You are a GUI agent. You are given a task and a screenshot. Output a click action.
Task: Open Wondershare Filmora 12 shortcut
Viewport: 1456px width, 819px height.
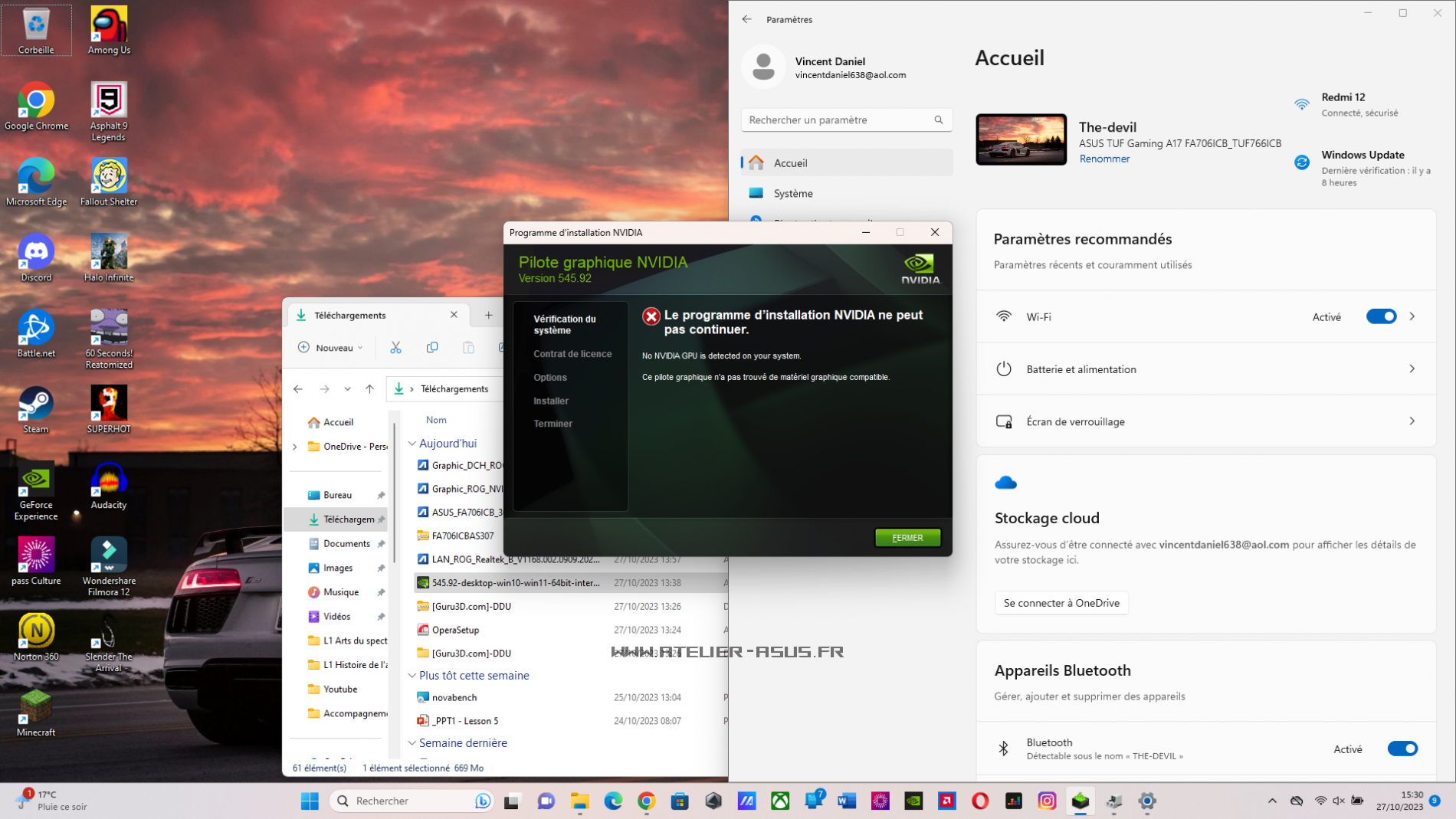pyautogui.click(x=109, y=567)
